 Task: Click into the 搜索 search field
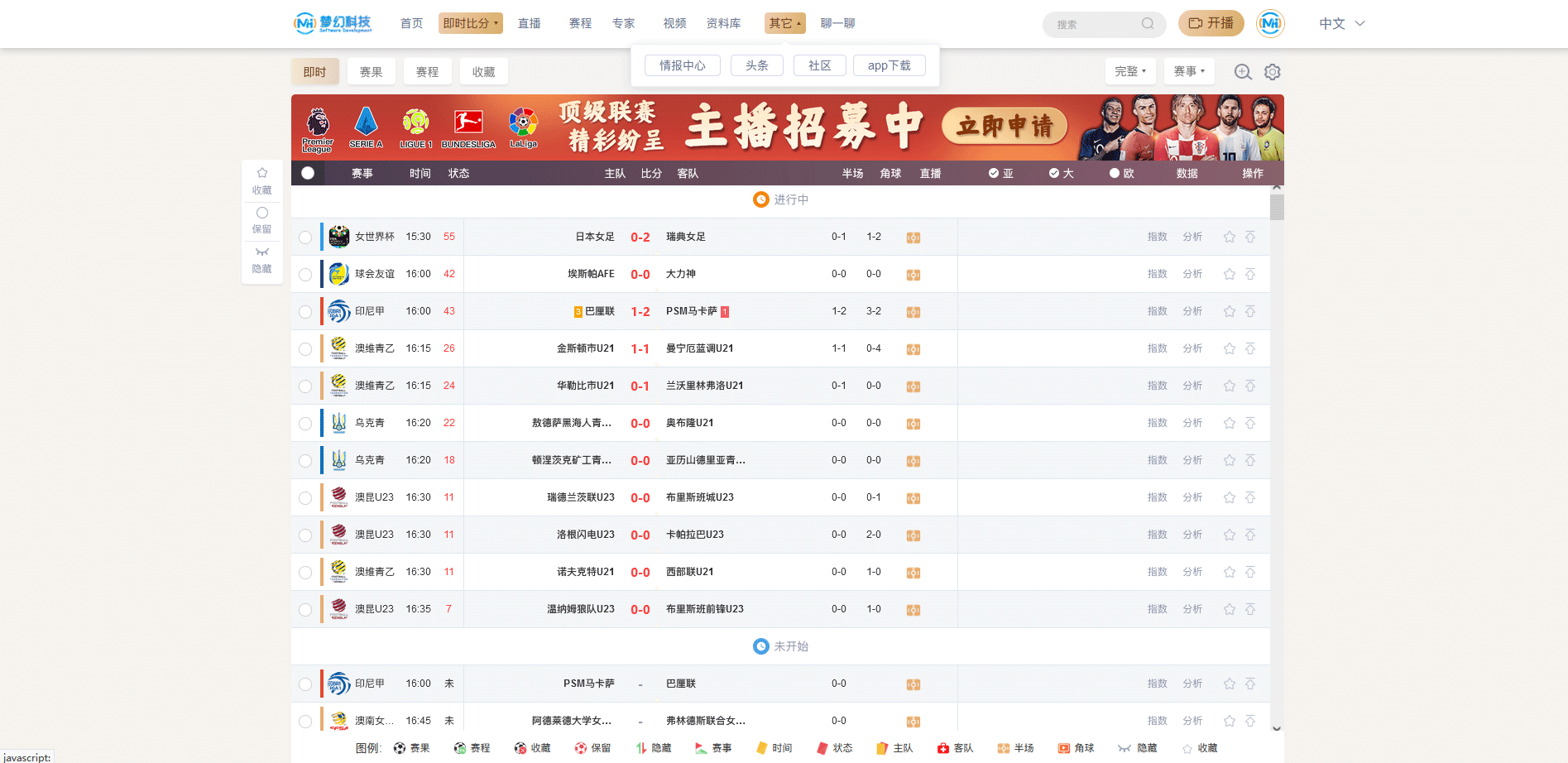(1094, 25)
